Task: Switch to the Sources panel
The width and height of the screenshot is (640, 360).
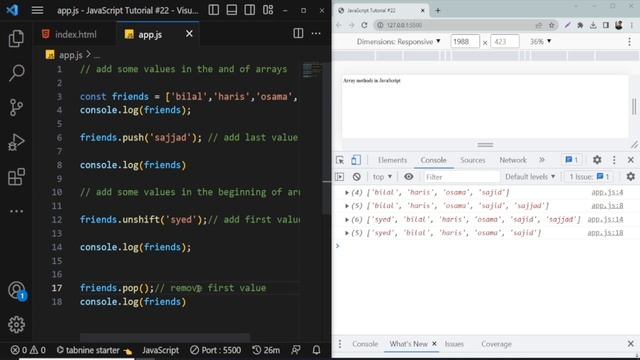Action: [473, 160]
